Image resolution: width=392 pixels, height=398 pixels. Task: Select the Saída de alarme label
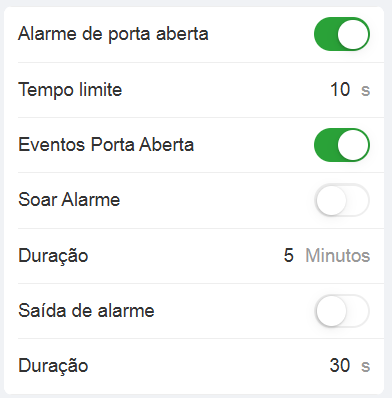86,311
